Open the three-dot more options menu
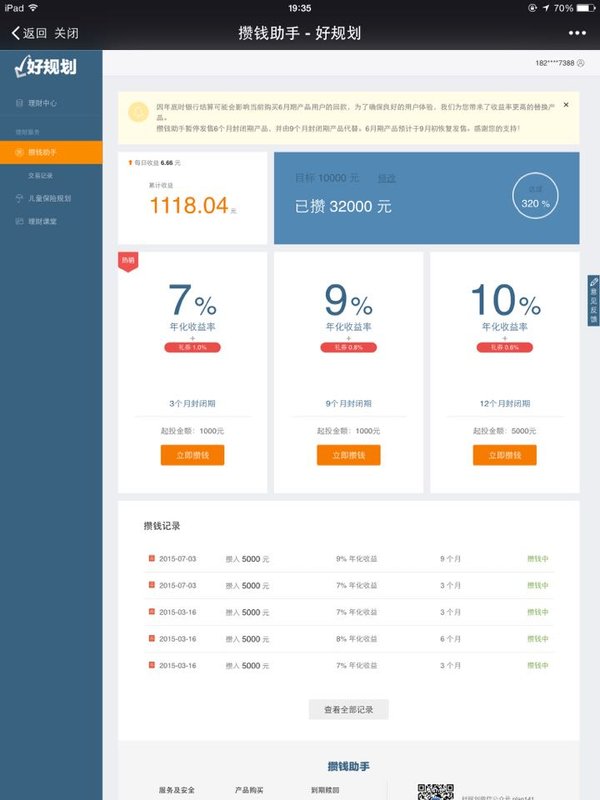This screenshot has height=800, width=600. [x=577, y=33]
